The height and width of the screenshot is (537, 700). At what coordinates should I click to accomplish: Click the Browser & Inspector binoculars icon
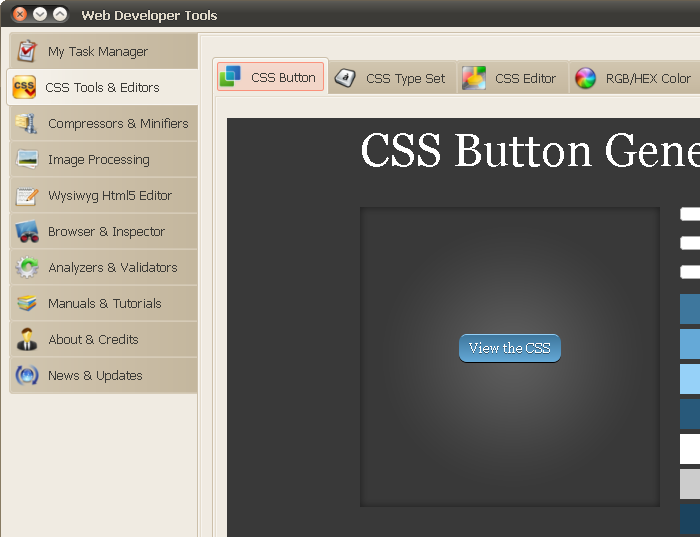[27, 231]
